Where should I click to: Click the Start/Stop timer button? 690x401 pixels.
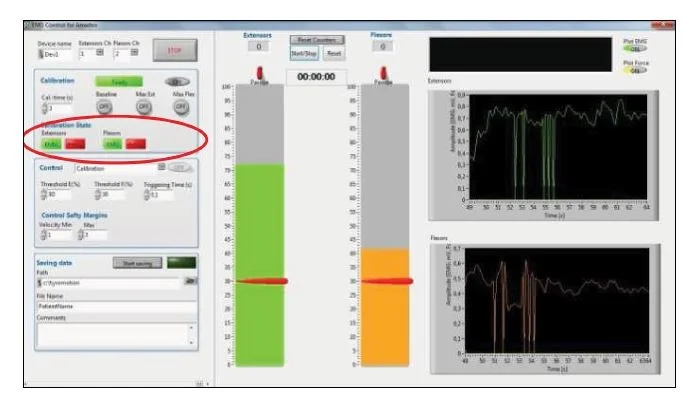(x=304, y=53)
